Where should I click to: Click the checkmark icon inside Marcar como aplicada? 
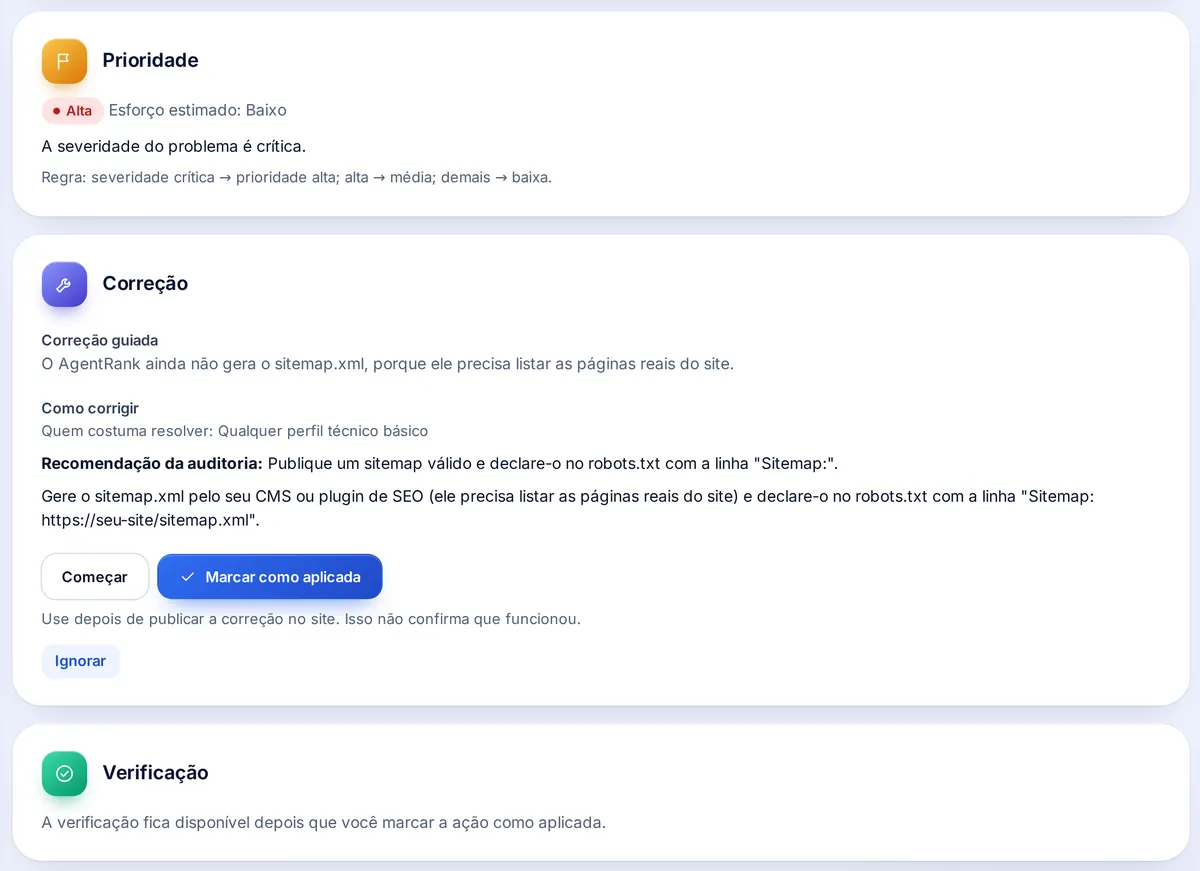point(187,577)
